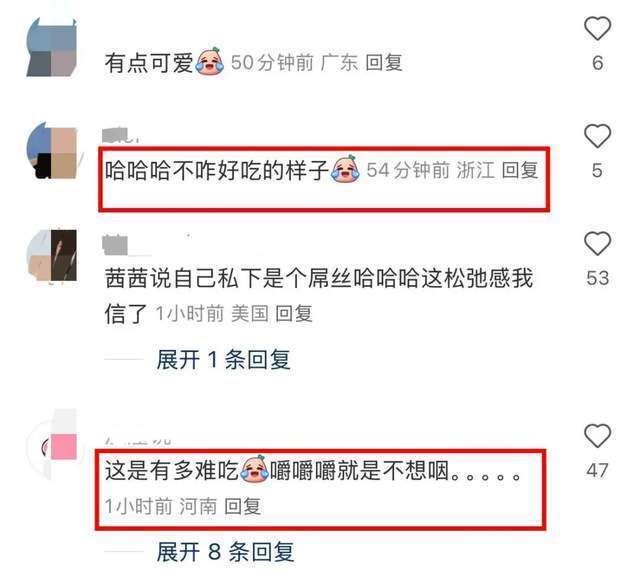This screenshot has height=584, width=640.
Task: Open the blurred username above 浙江 comment
Action: click(x=120, y=135)
